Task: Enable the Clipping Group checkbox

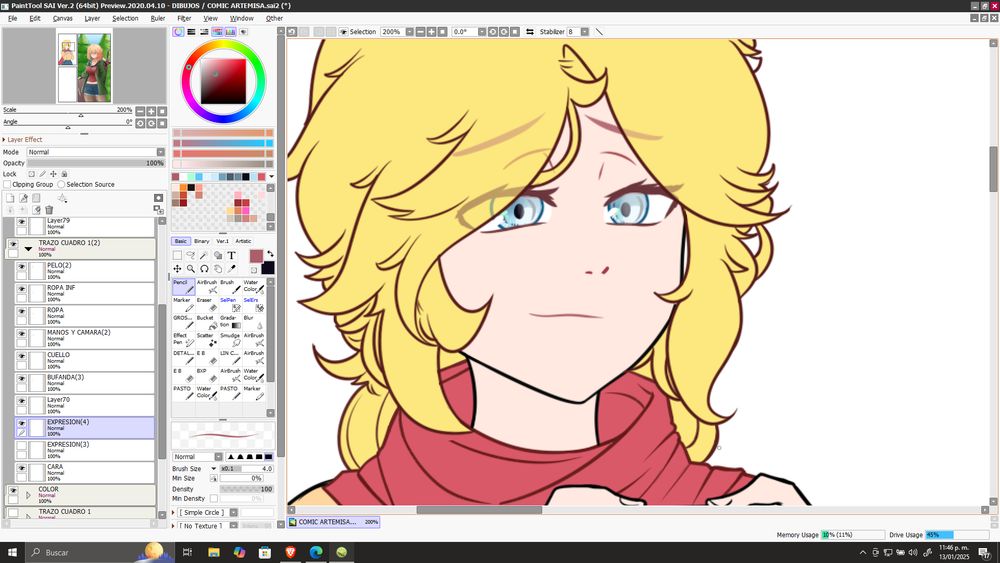Action: (7, 184)
